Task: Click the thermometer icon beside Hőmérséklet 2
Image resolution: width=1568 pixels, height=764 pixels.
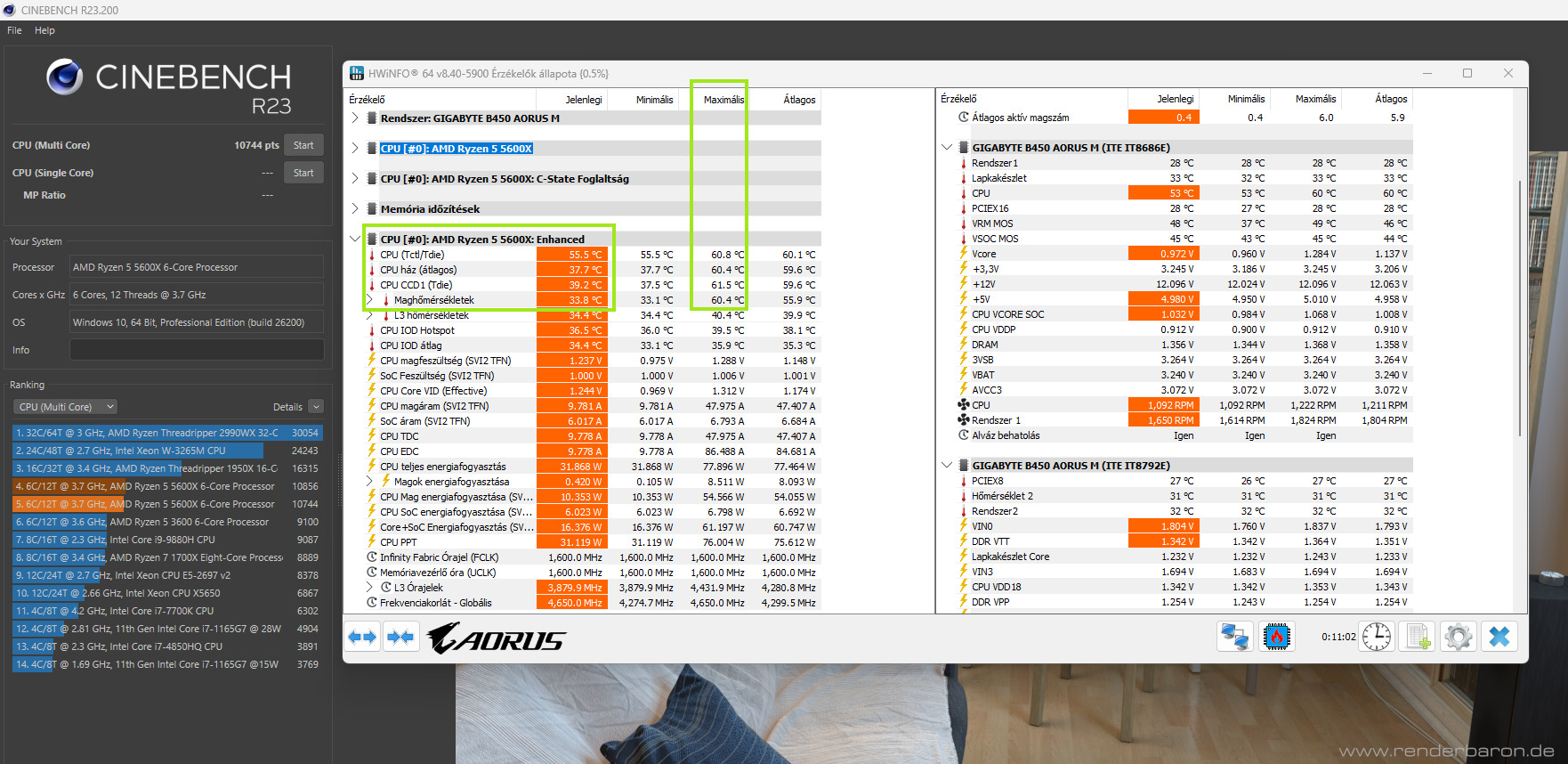Action: [x=963, y=496]
